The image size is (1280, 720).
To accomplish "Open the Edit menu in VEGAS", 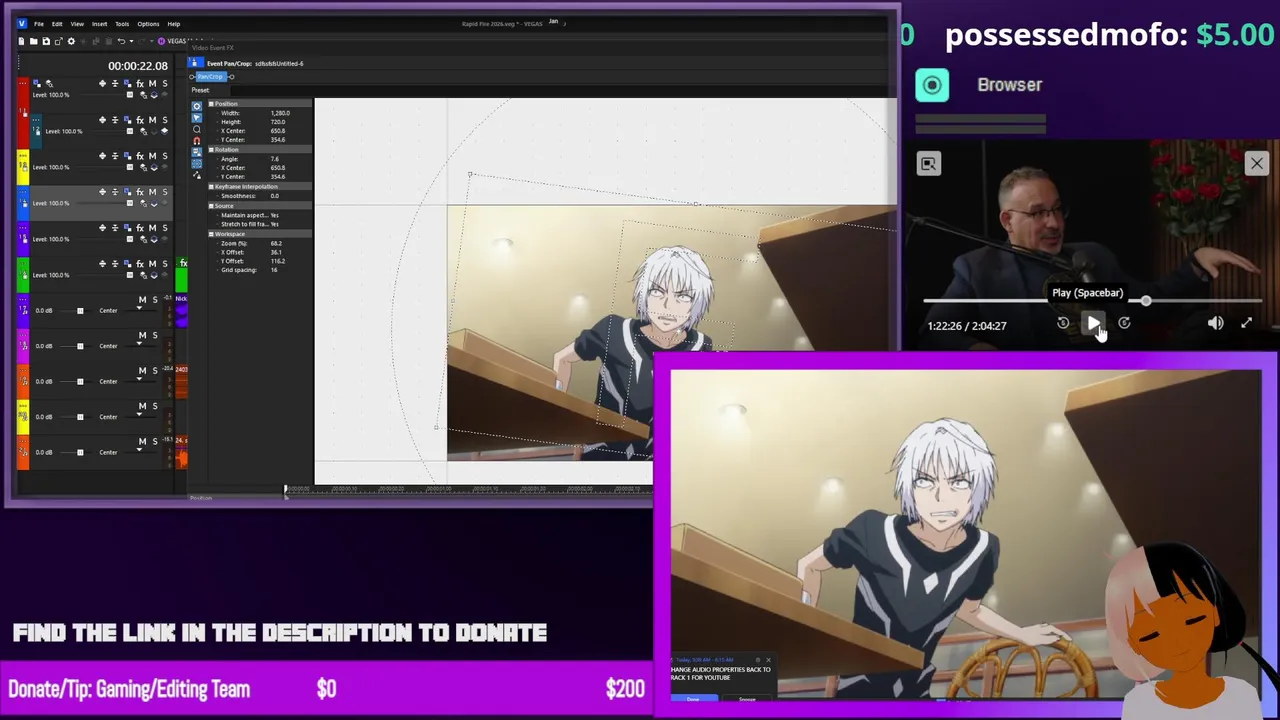I will tap(57, 23).
